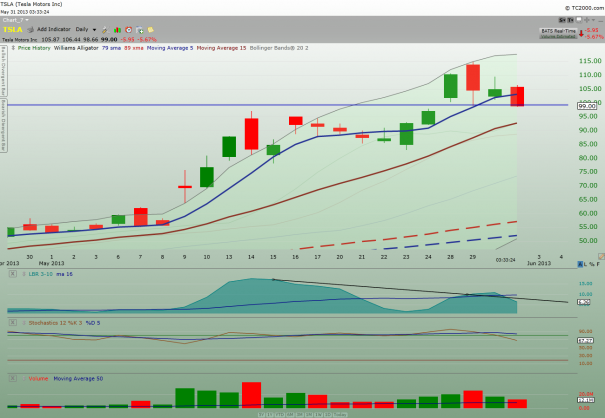Click the Williams Alligator indicator label
Image resolution: width=605 pixels, height=418 pixels.
click(76, 48)
